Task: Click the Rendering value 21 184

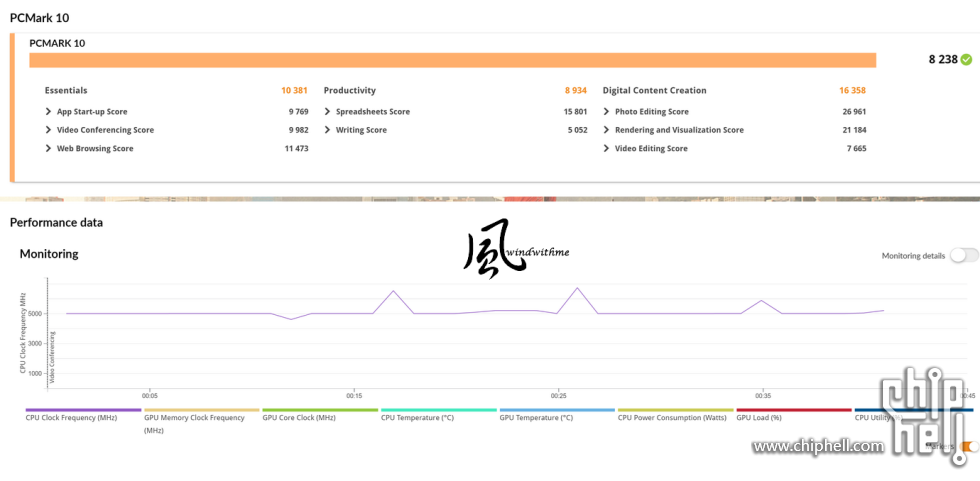Action: pos(854,130)
